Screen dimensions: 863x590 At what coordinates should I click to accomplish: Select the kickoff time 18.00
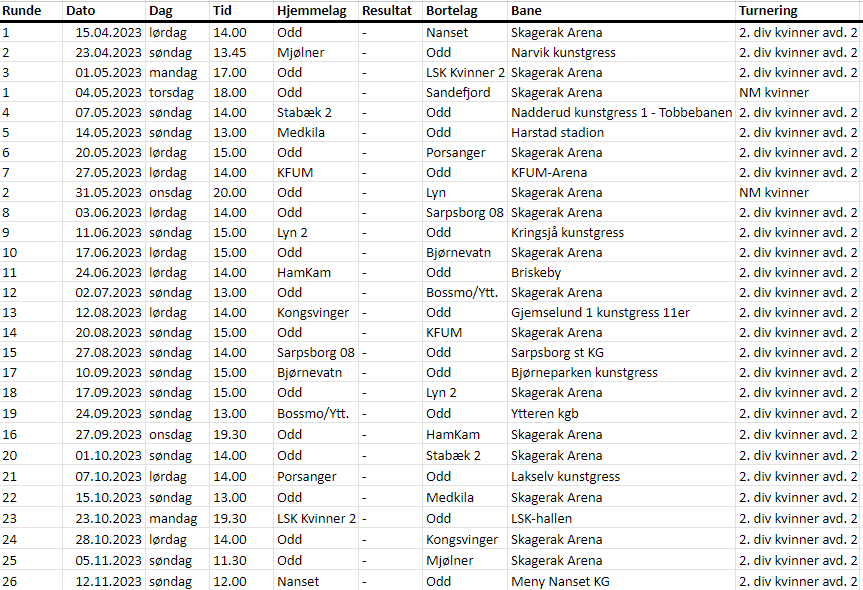[230, 92]
